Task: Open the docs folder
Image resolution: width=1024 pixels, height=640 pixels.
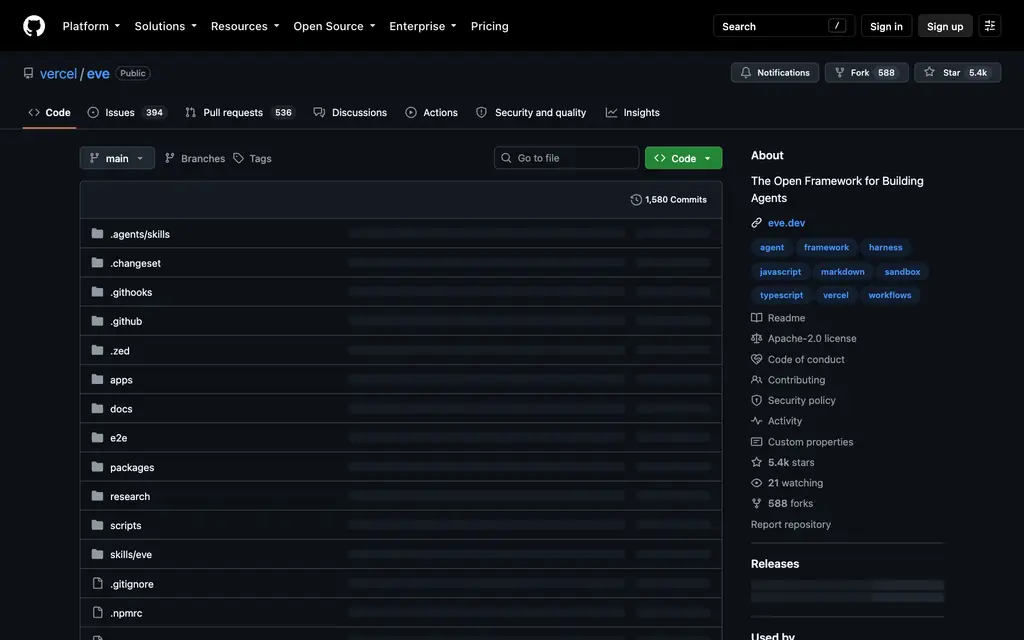Action: (121, 409)
